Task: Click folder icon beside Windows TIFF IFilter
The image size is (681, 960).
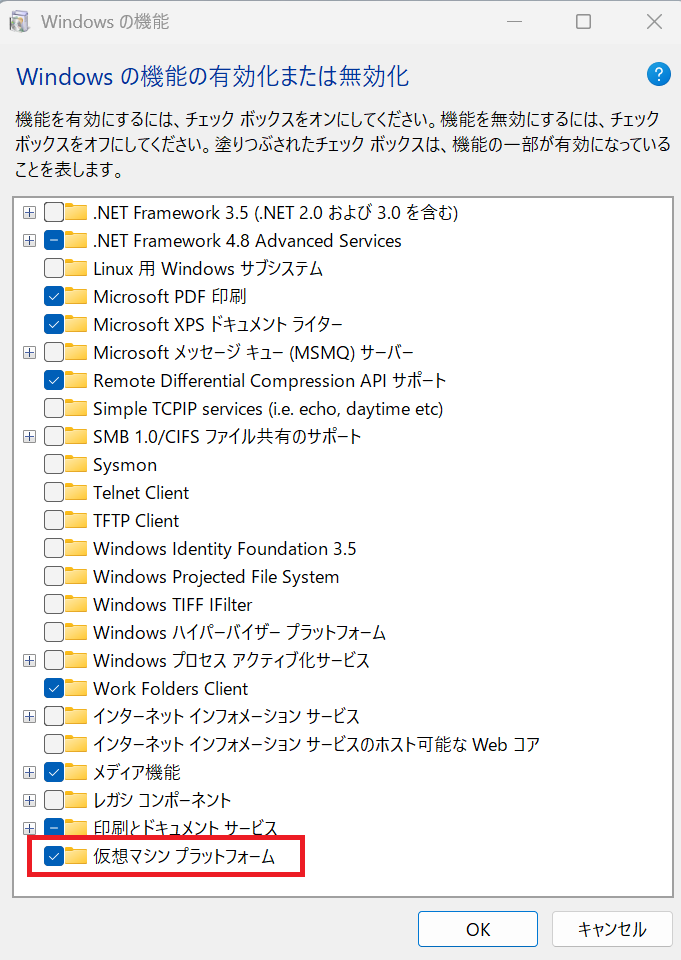Action: pos(76,604)
